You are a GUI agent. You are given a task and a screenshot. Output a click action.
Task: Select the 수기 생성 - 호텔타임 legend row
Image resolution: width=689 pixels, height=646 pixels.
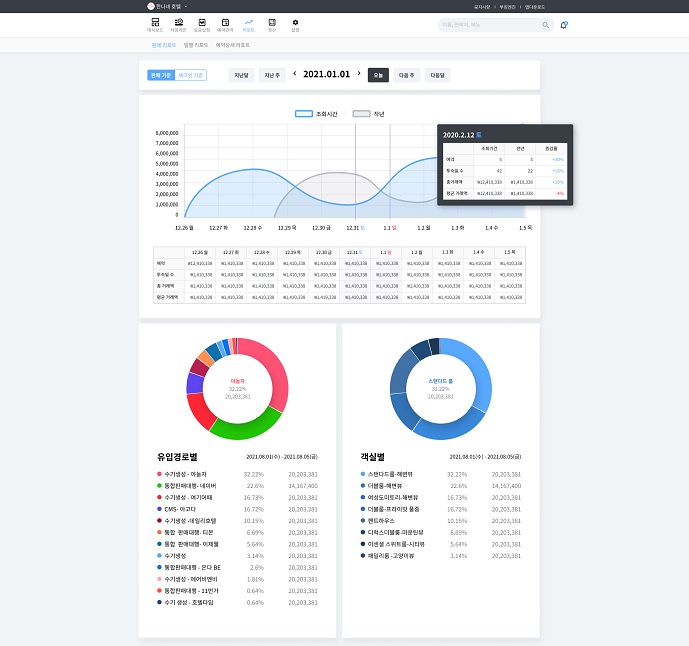point(237,602)
